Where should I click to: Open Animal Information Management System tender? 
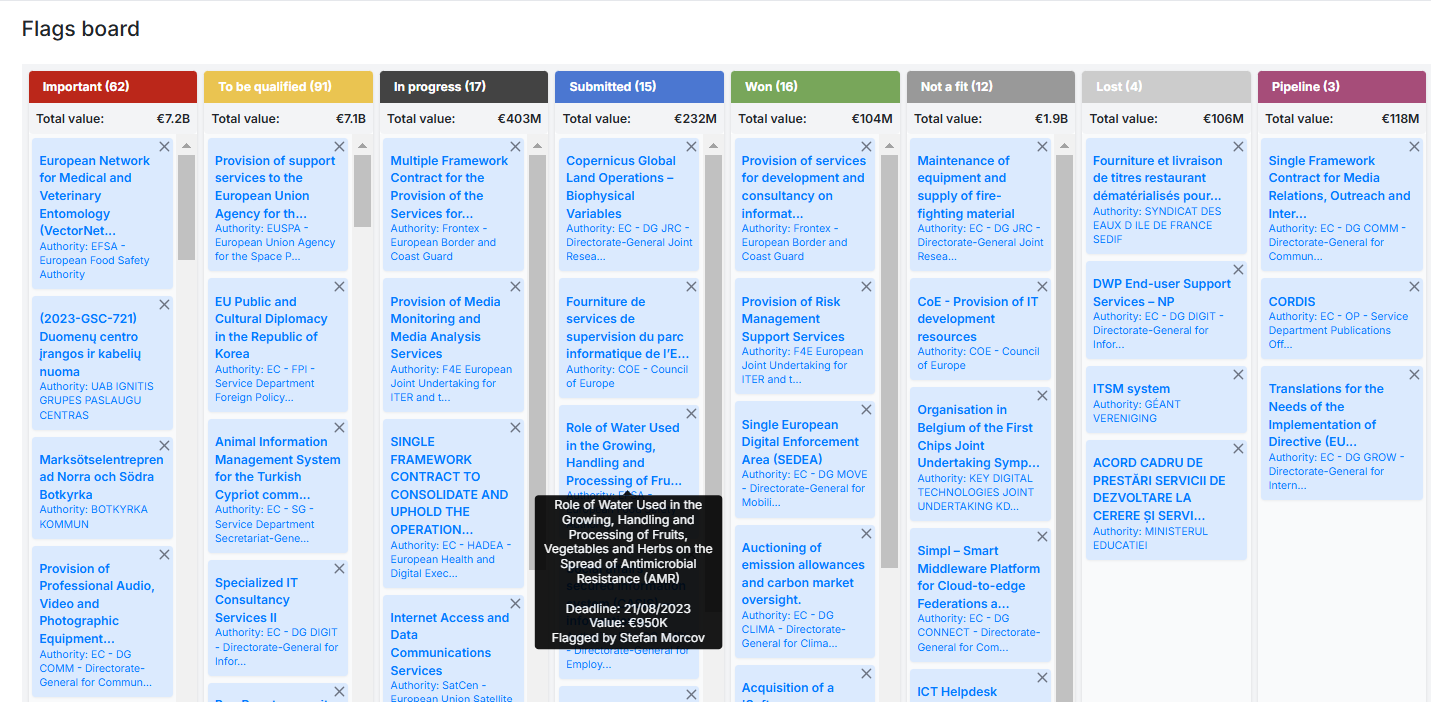coord(277,468)
